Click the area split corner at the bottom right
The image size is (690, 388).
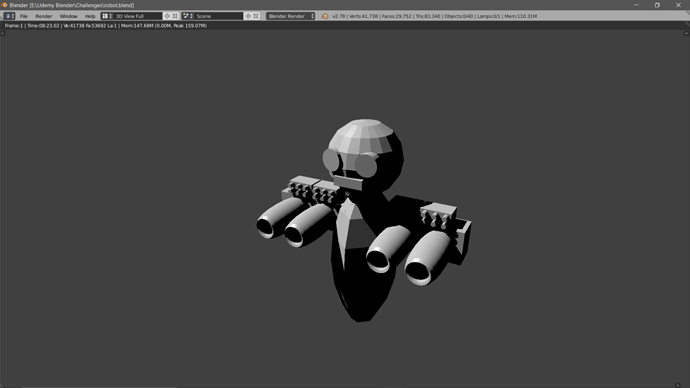[x=678, y=385]
